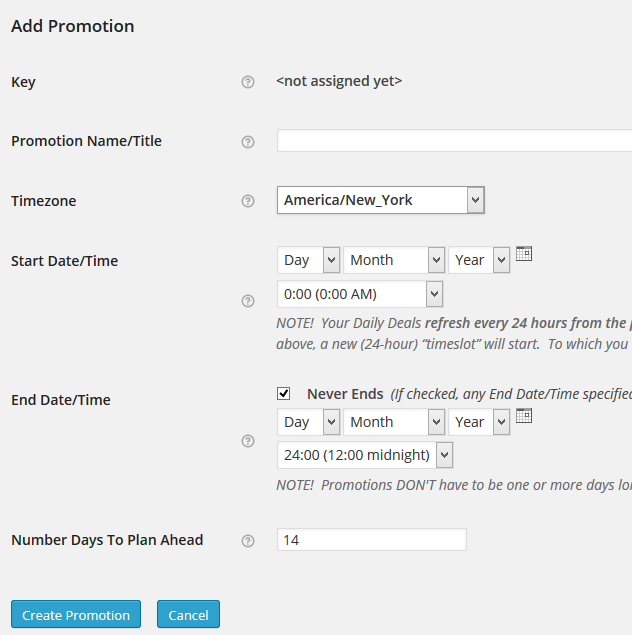Uncheck the Never Ends checkbox
Image resolution: width=632 pixels, height=635 pixels.
[283, 393]
